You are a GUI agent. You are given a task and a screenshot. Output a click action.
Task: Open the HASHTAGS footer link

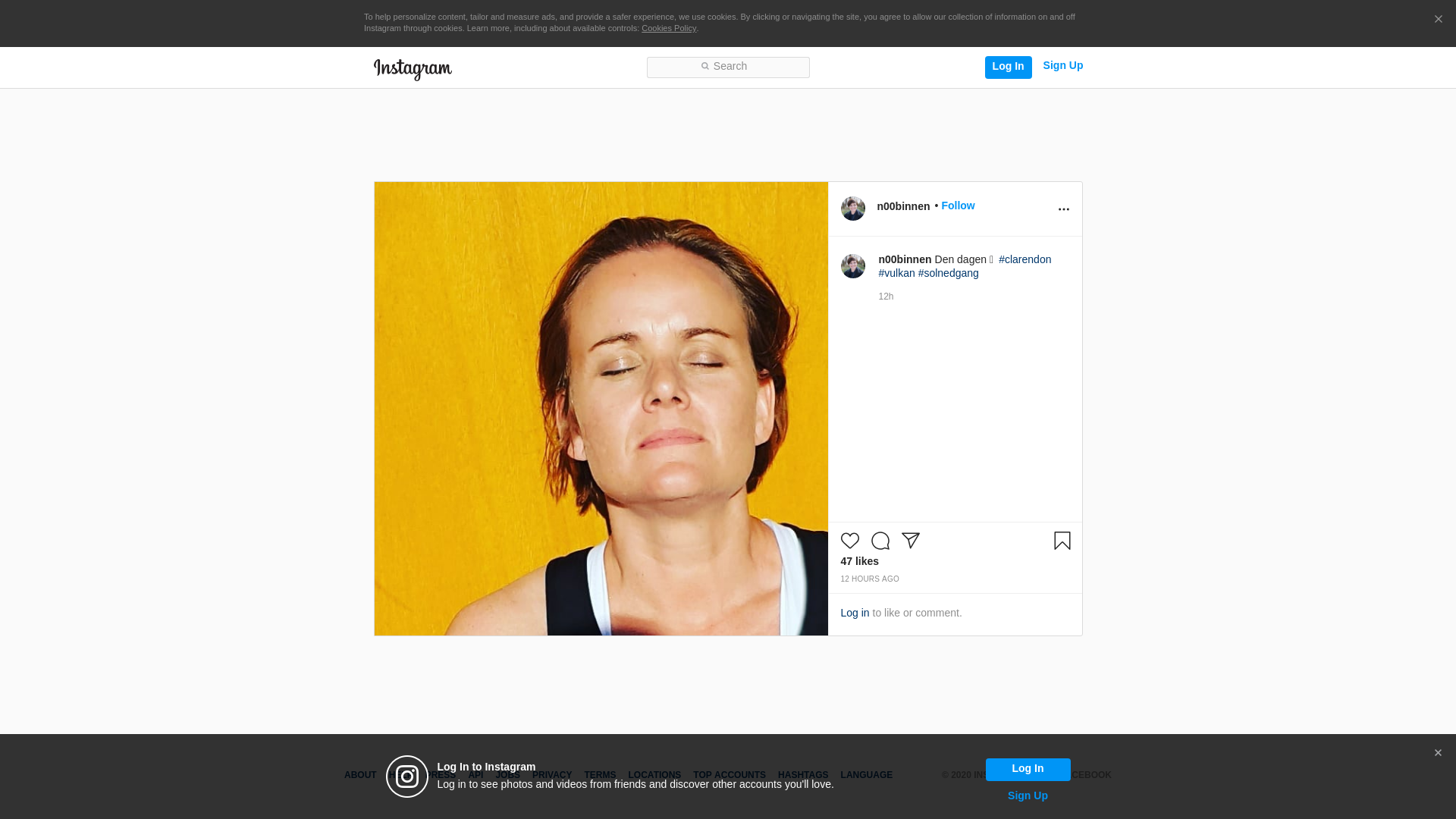803,775
